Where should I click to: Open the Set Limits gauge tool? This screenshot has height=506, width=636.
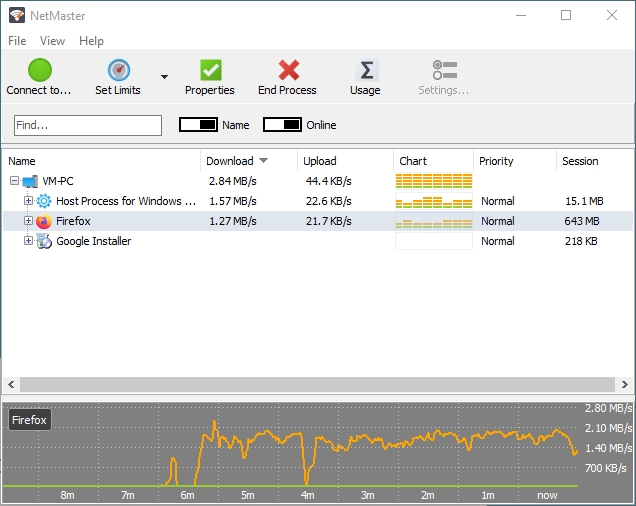(x=118, y=71)
